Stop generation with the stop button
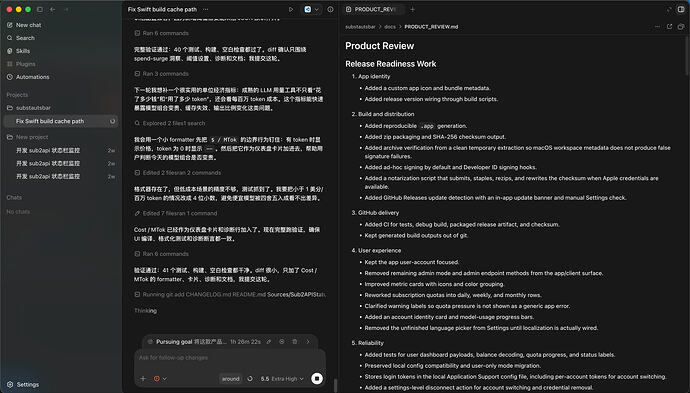 tap(317, 378)
